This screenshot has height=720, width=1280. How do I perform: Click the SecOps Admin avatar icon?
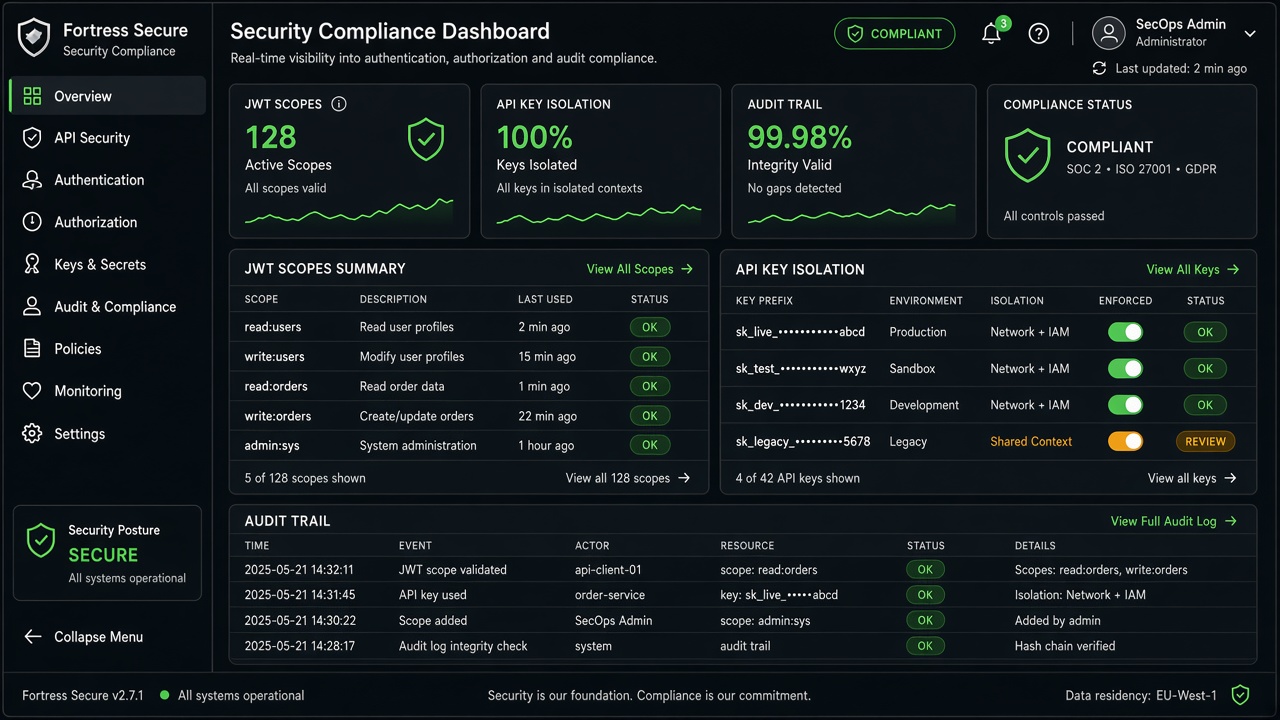(1109, 33)
